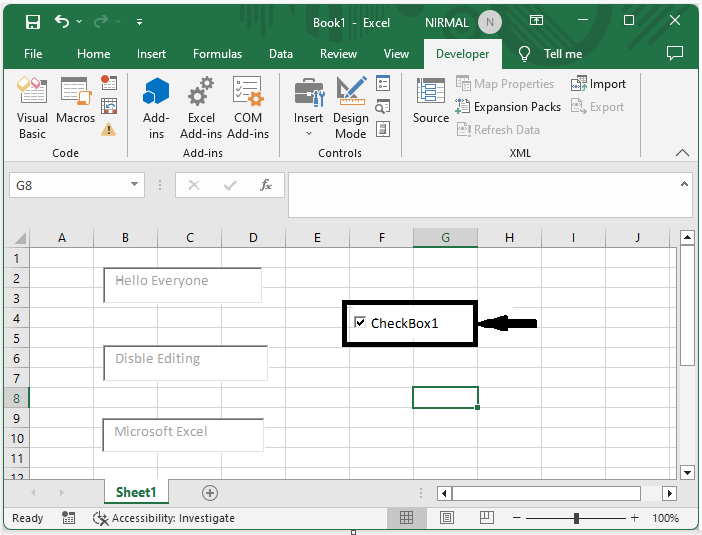This screenshot has width=702, height=535.
Task: Open the Undo history dropdown arrow
Action: pos(79,21)
